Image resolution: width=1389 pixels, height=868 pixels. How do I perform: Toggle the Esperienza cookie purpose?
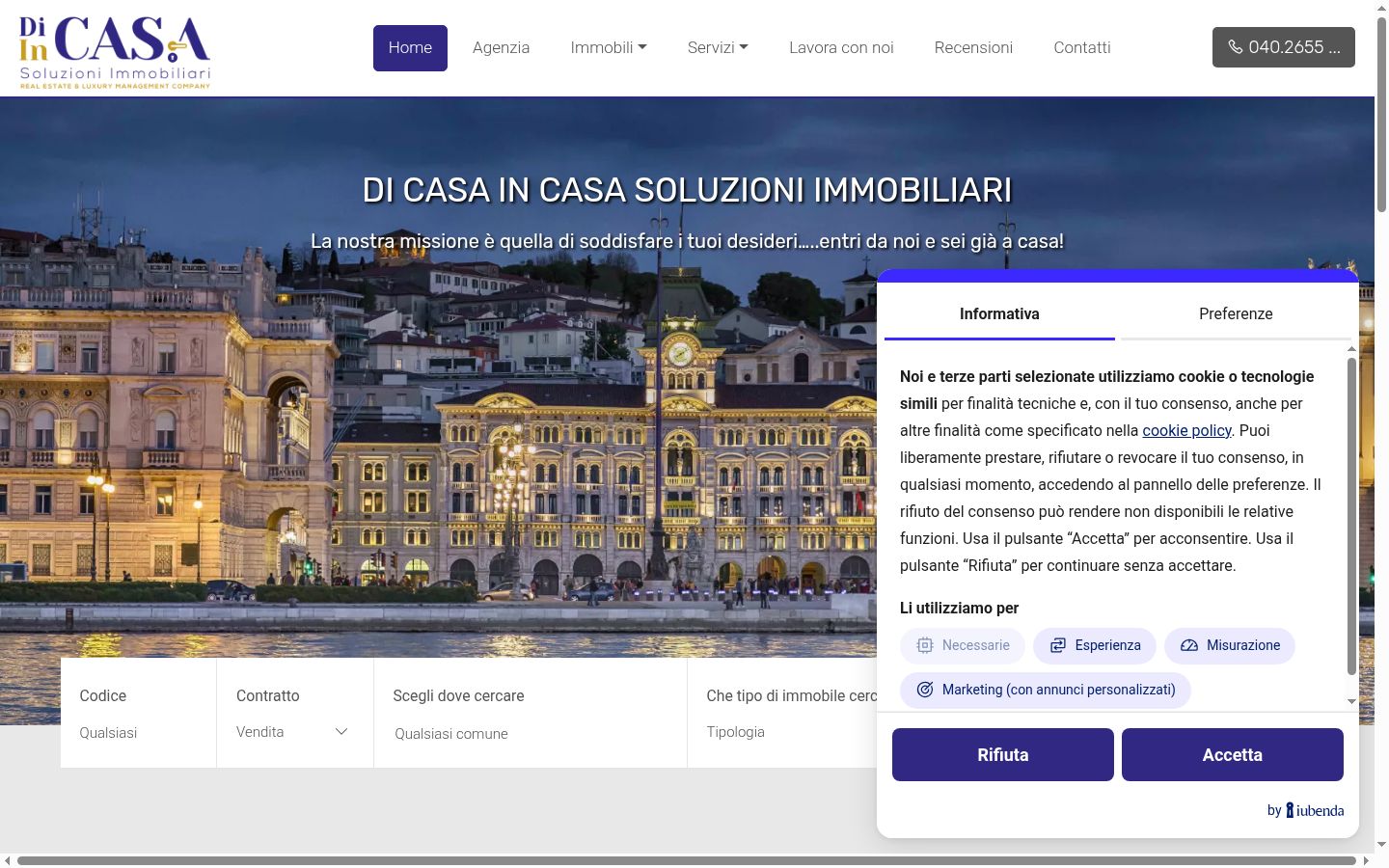pyautogui.click(x=1095, y=646)
